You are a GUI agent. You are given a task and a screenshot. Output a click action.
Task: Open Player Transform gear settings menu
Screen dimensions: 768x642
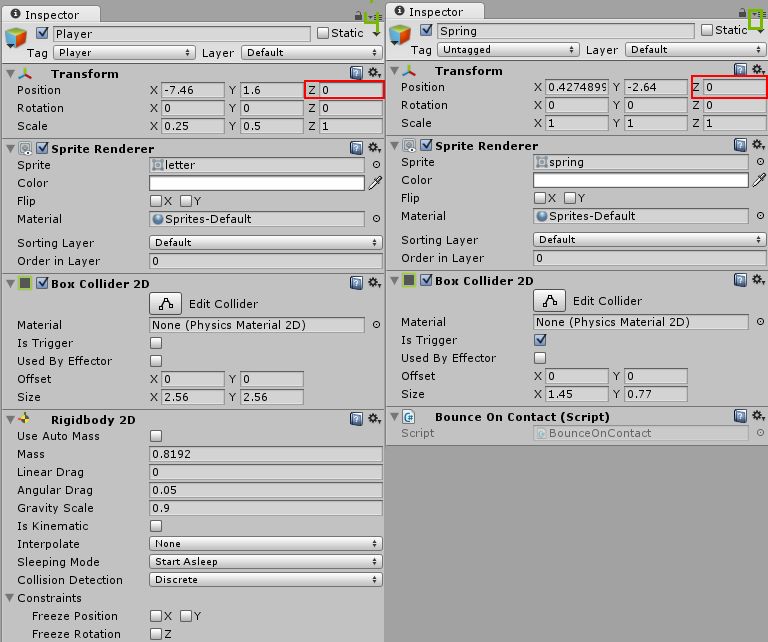[374, 73]
